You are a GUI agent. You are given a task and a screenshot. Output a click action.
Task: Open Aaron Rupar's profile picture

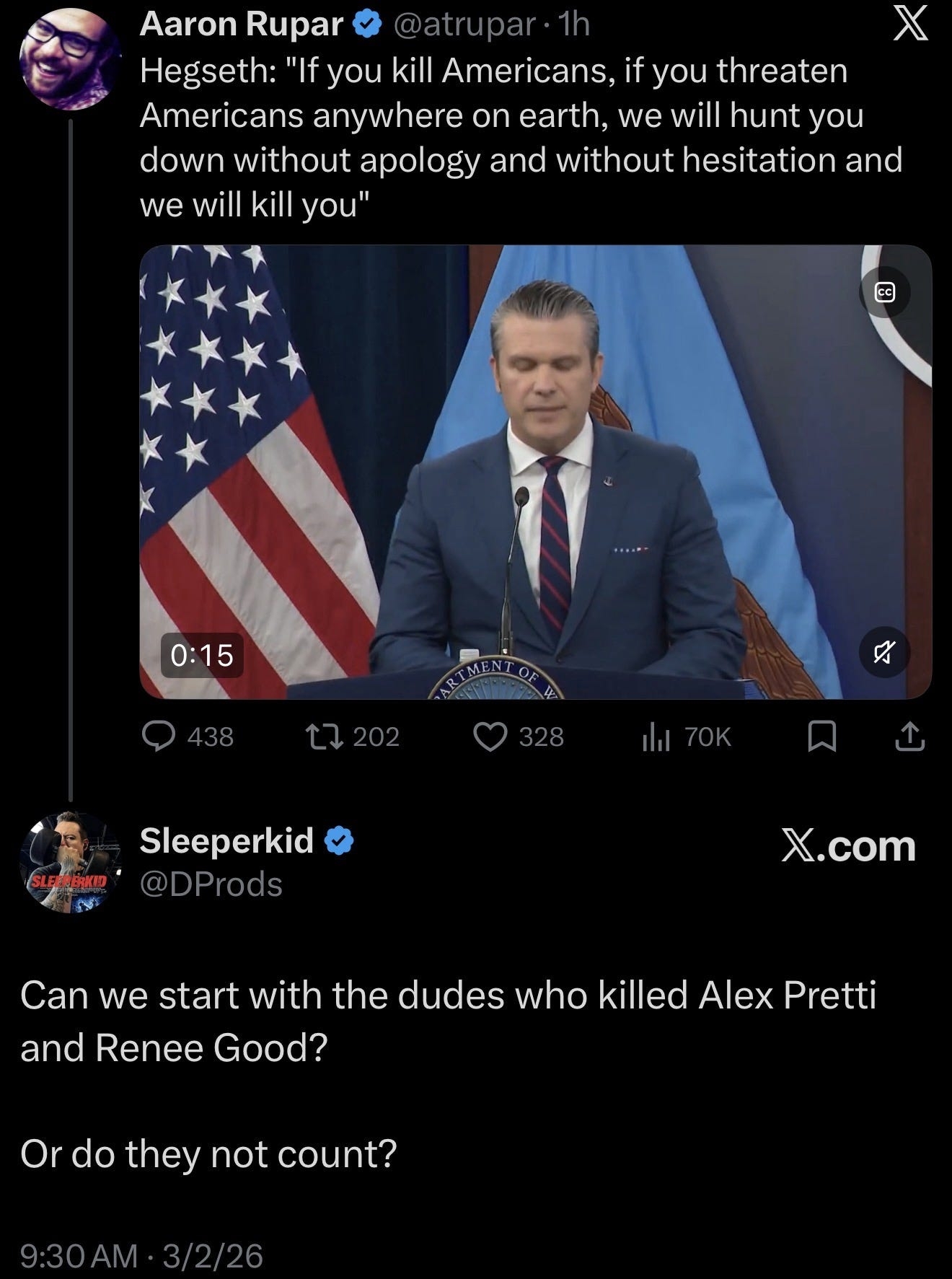pyautogui.click(x=69, y=59)
